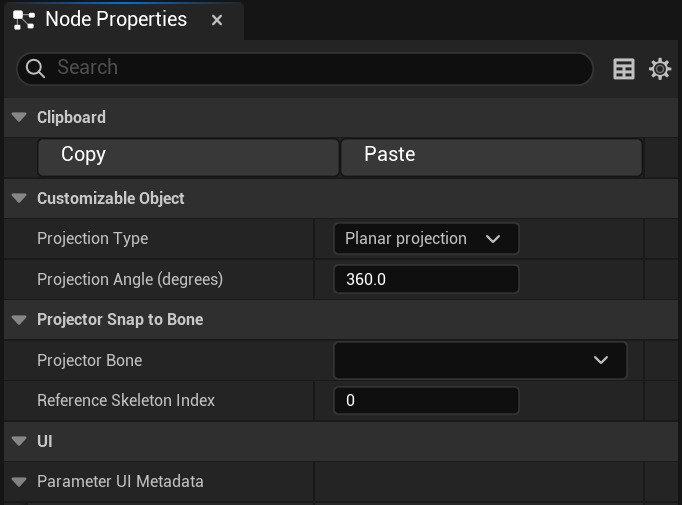682x505 pixels.
Task: Open the property matrix table icon
Action: pyautogui.click(x=624, y=69)
